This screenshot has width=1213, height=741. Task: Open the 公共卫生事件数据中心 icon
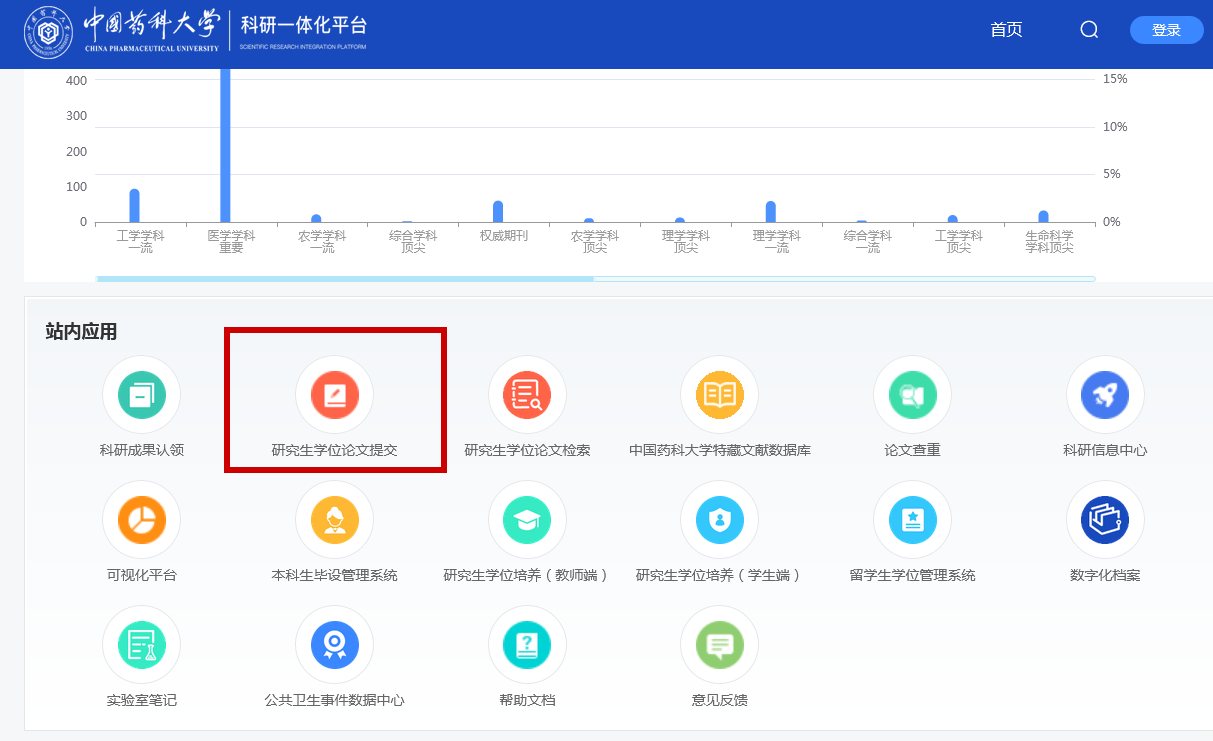click(x=334, y=645)
